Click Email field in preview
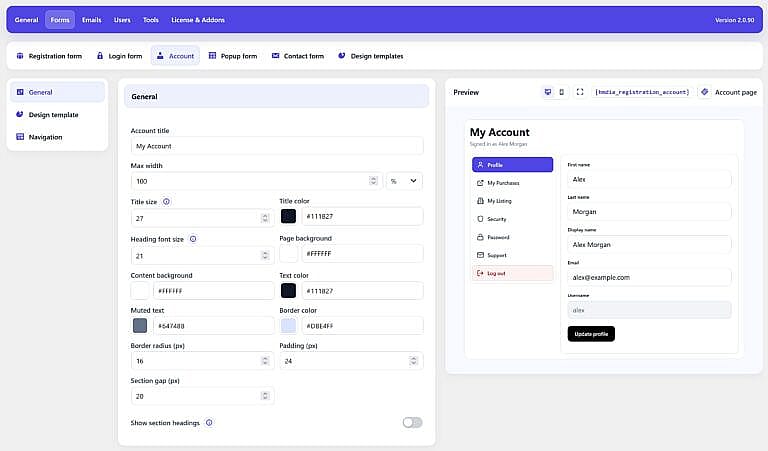Viewport: 768px width, 451px height. [x=649, y=277]
